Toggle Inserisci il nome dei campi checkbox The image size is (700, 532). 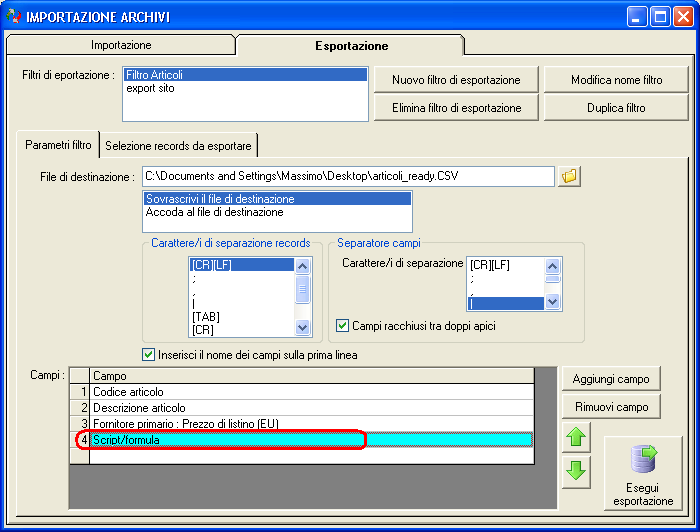[148, 355]
